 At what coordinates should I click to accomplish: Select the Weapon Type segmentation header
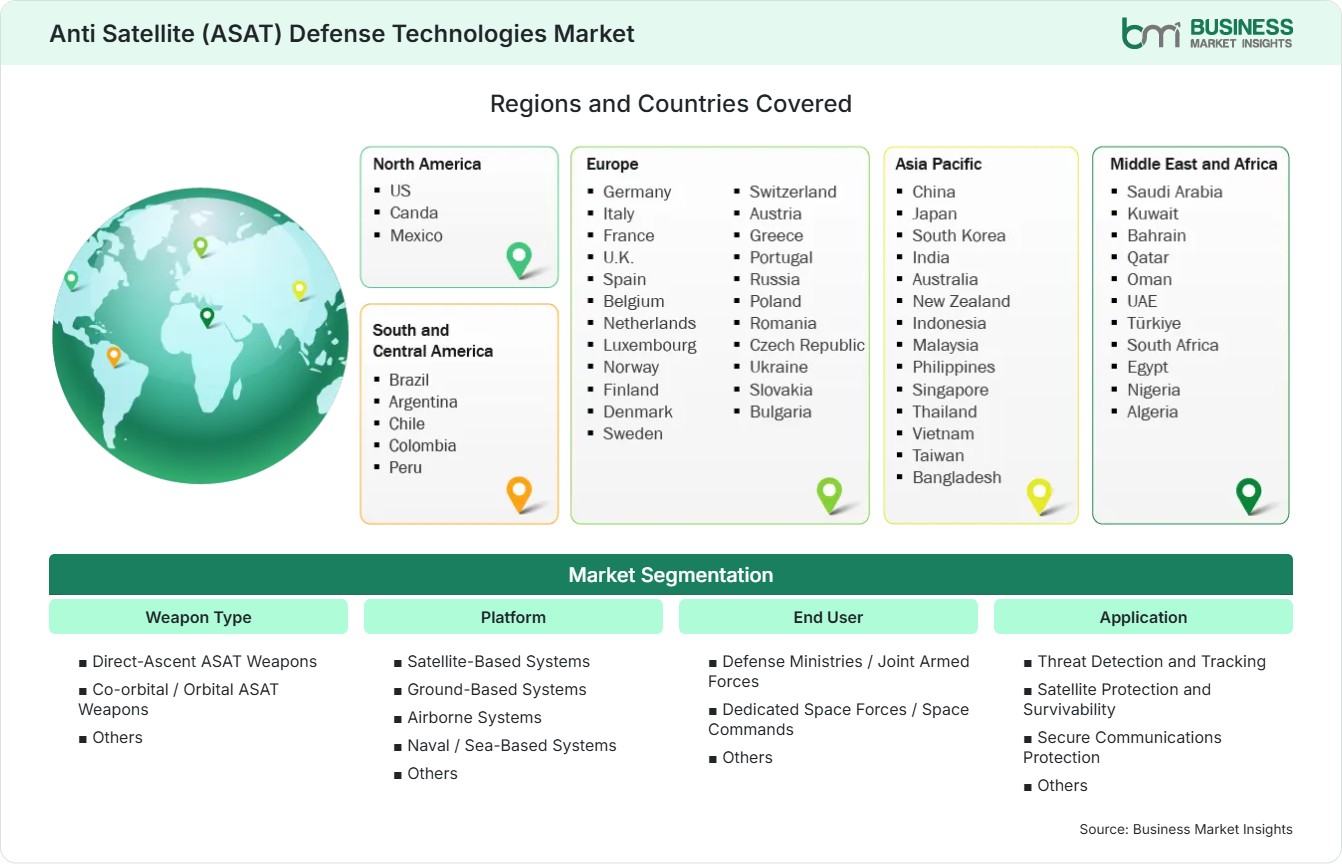click(198, 617)
